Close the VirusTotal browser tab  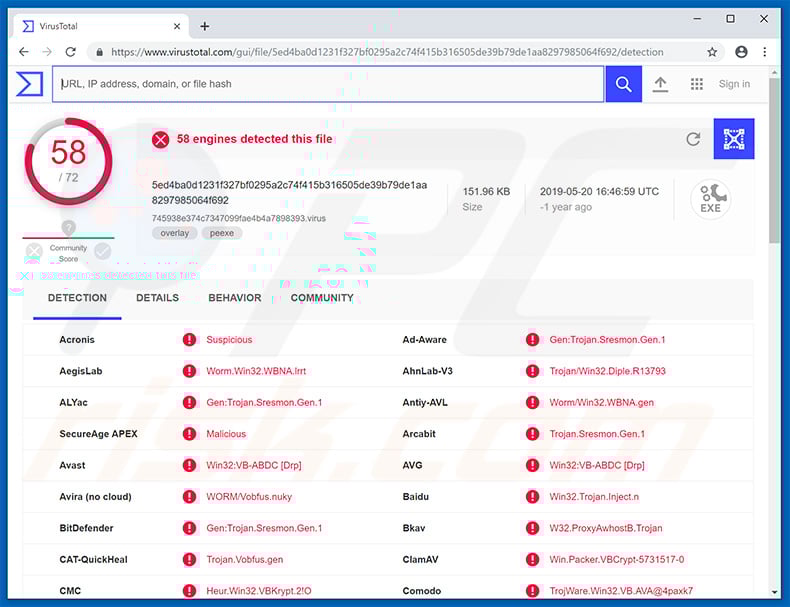(177, 26)
